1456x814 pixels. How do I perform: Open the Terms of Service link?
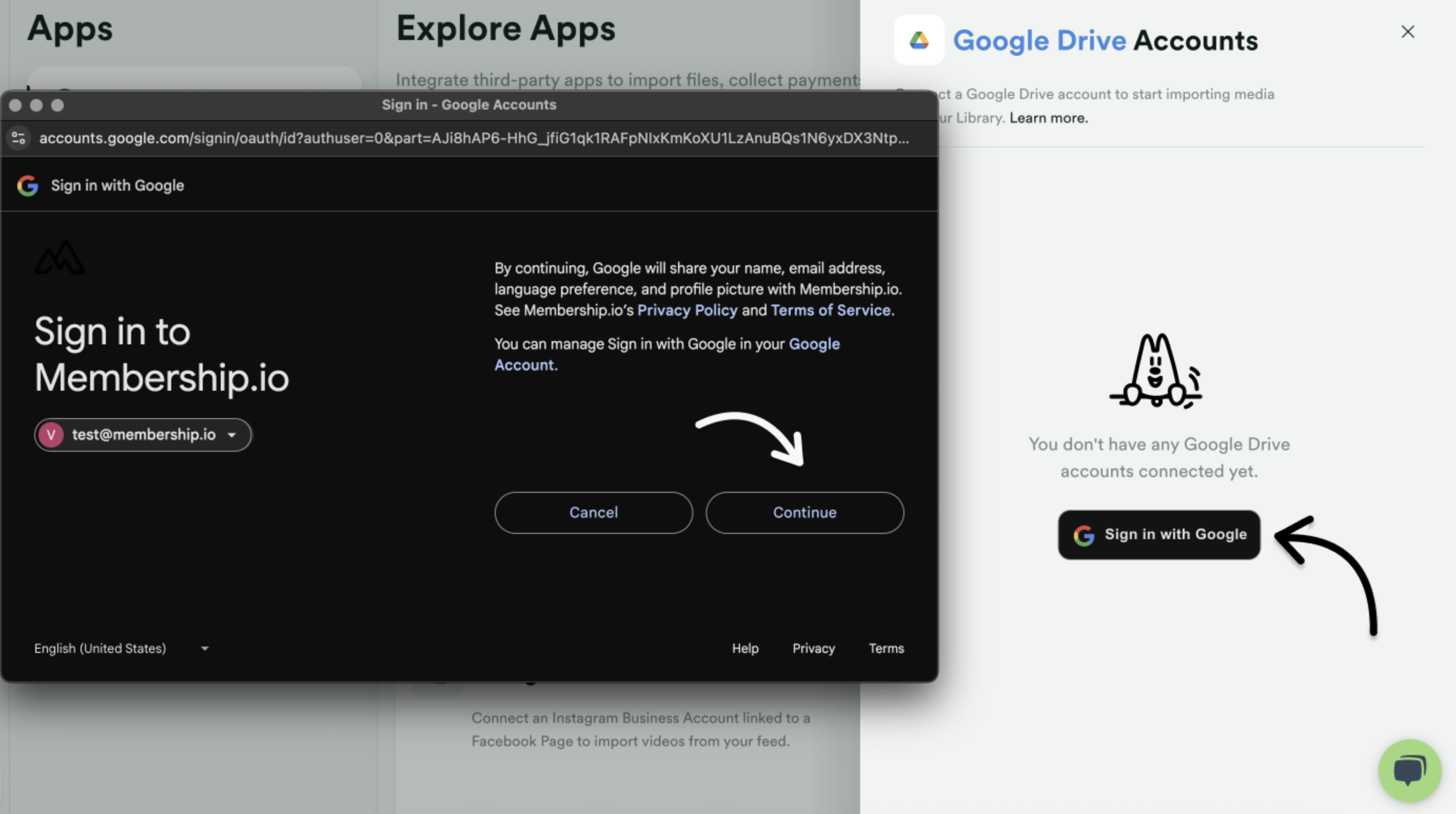(831, 310)
